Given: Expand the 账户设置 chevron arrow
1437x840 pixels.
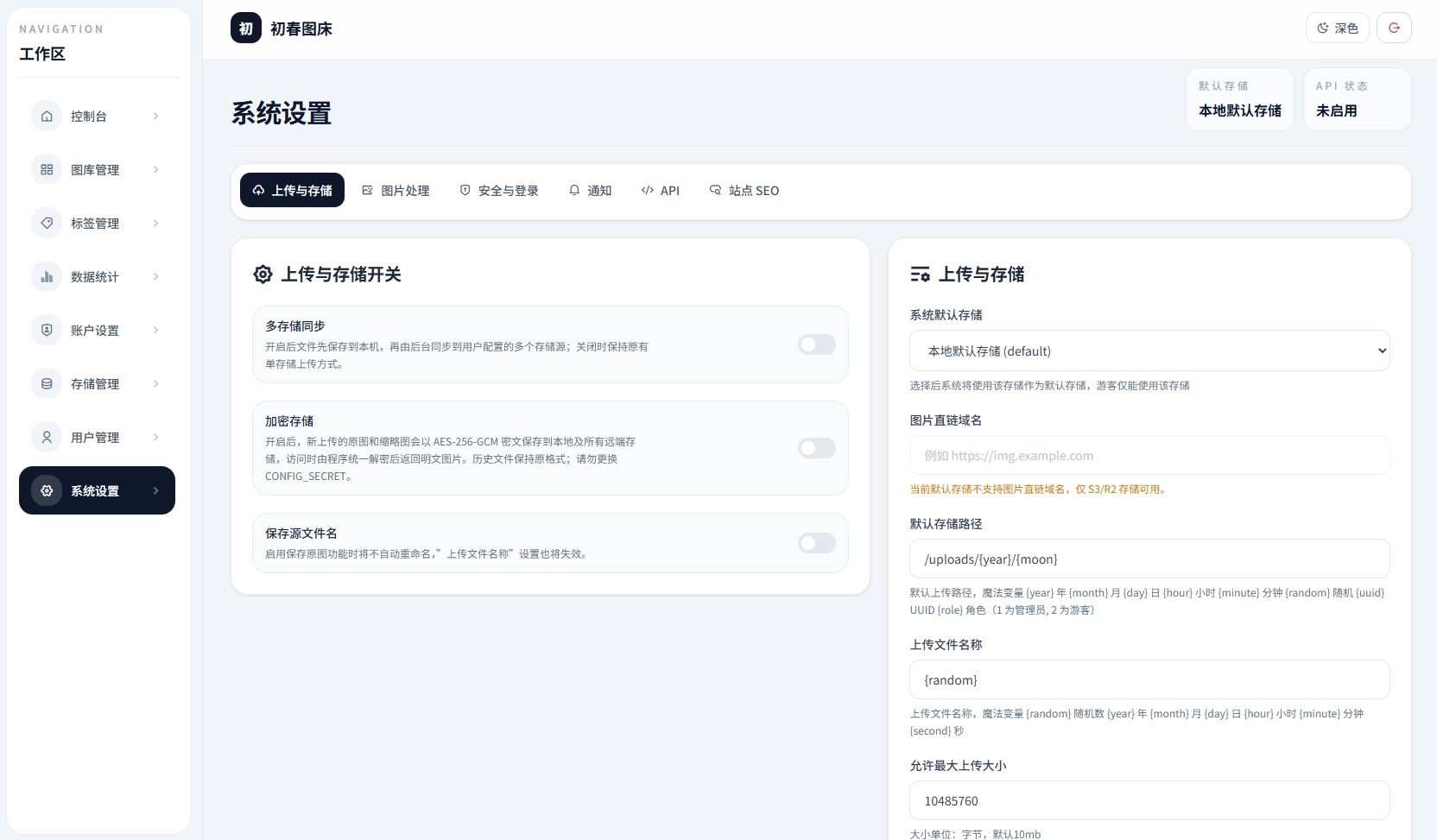Looking at the screenshot, I should tap(155, 330).
